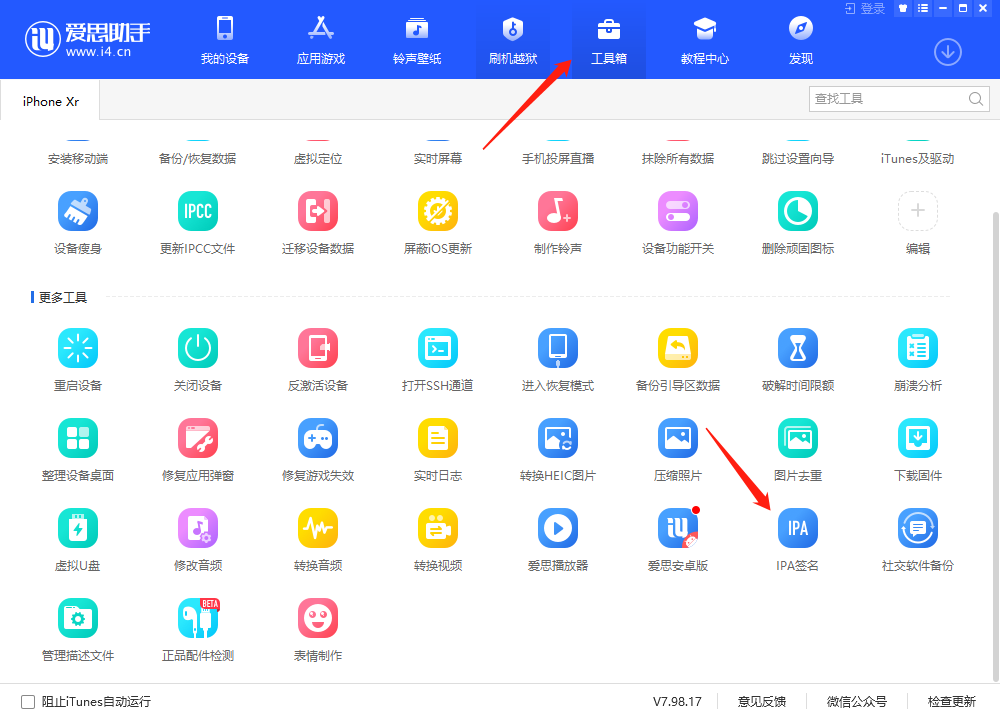Open the 修复应用弹窗 tool

[198, 438]
